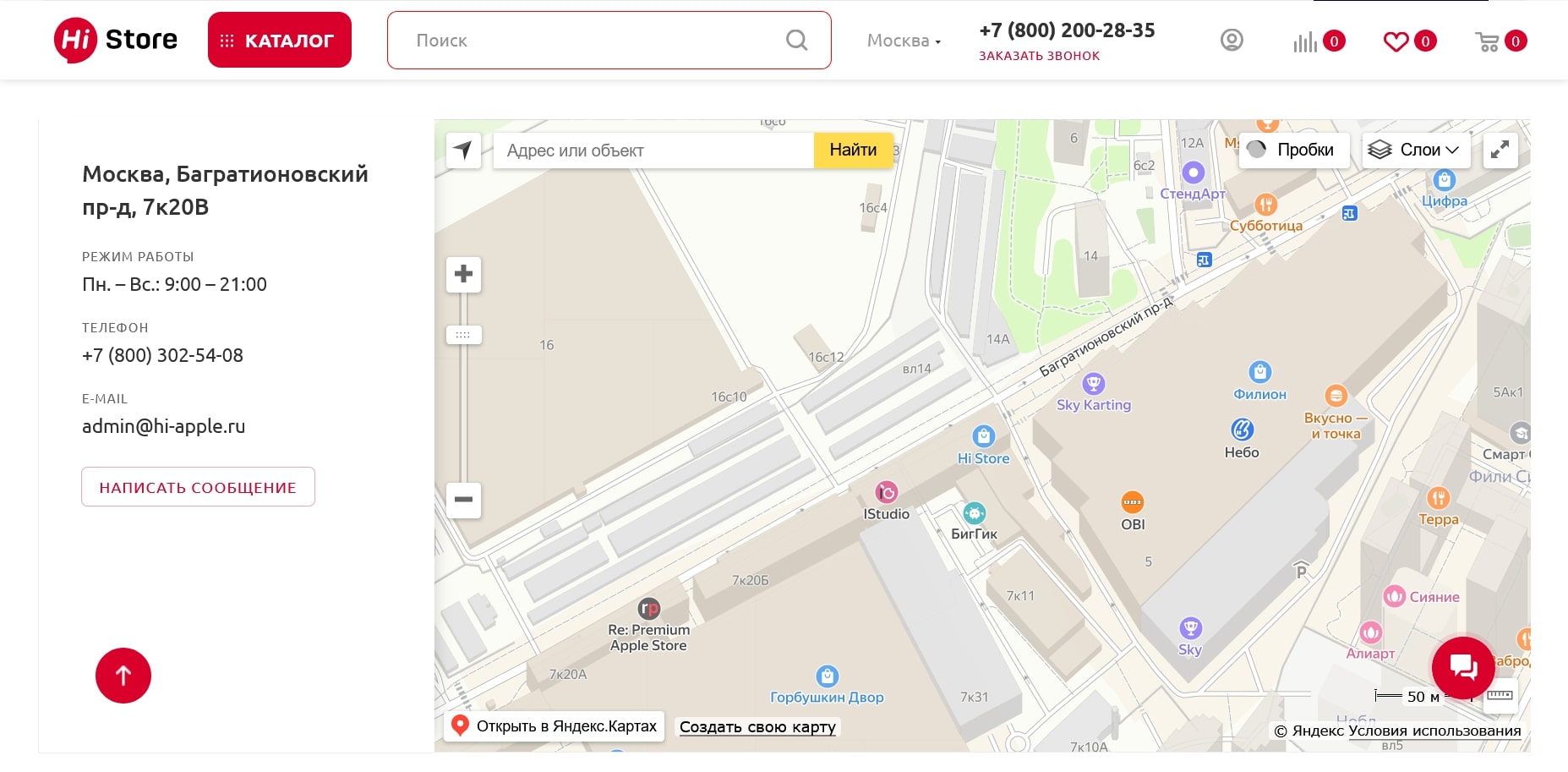Click the scroll-to-top red arrow button
The image size is (1568, 772).
click(123, 676)
